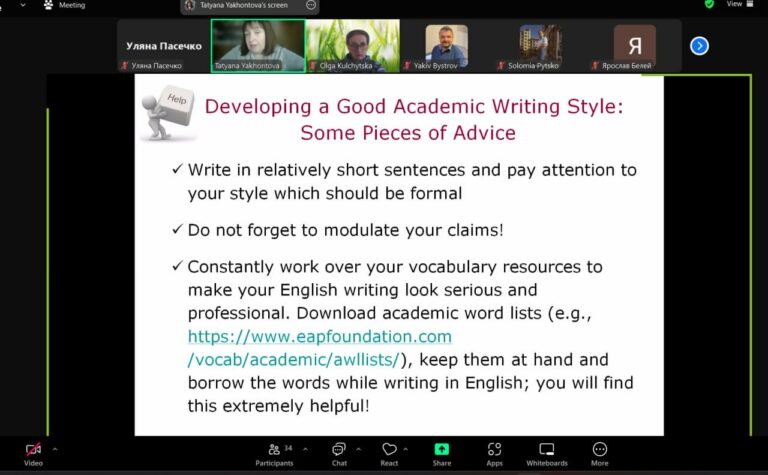The width and height of the screenshot is (768, 475).
Task: Open Whiteboards
Action: [547, 454]
